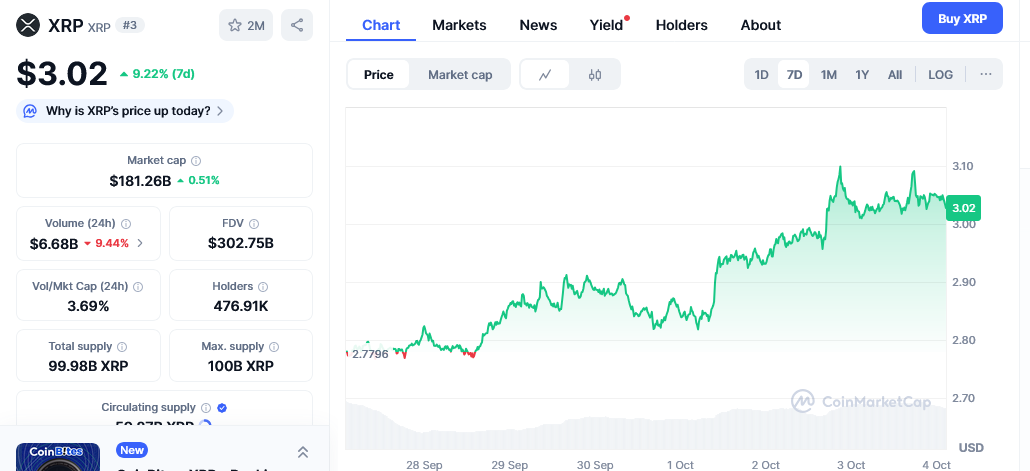
Task: Click the Market cap info icon
Action: coord(196,161)
